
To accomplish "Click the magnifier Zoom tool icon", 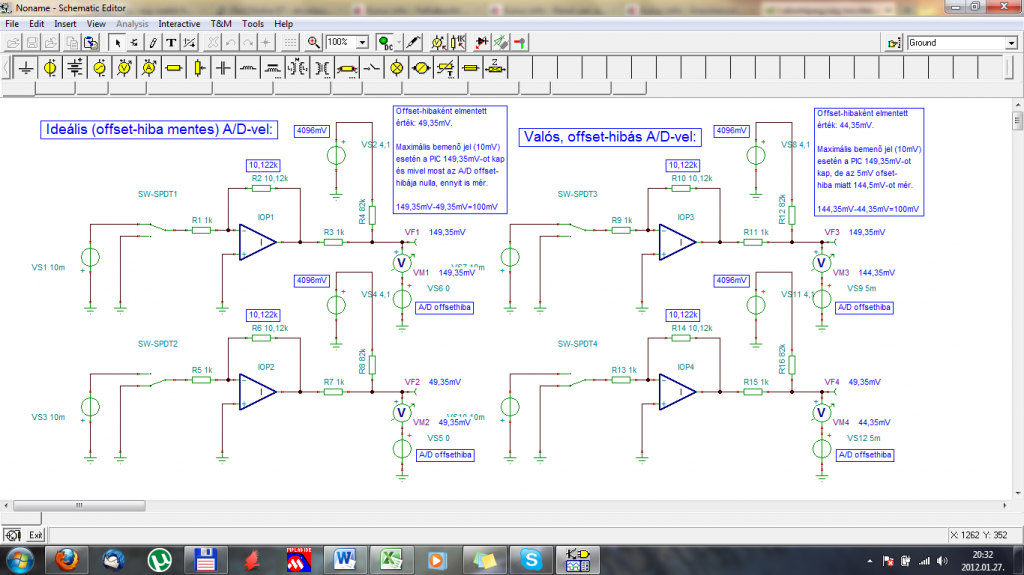I will tap(313, 42).
